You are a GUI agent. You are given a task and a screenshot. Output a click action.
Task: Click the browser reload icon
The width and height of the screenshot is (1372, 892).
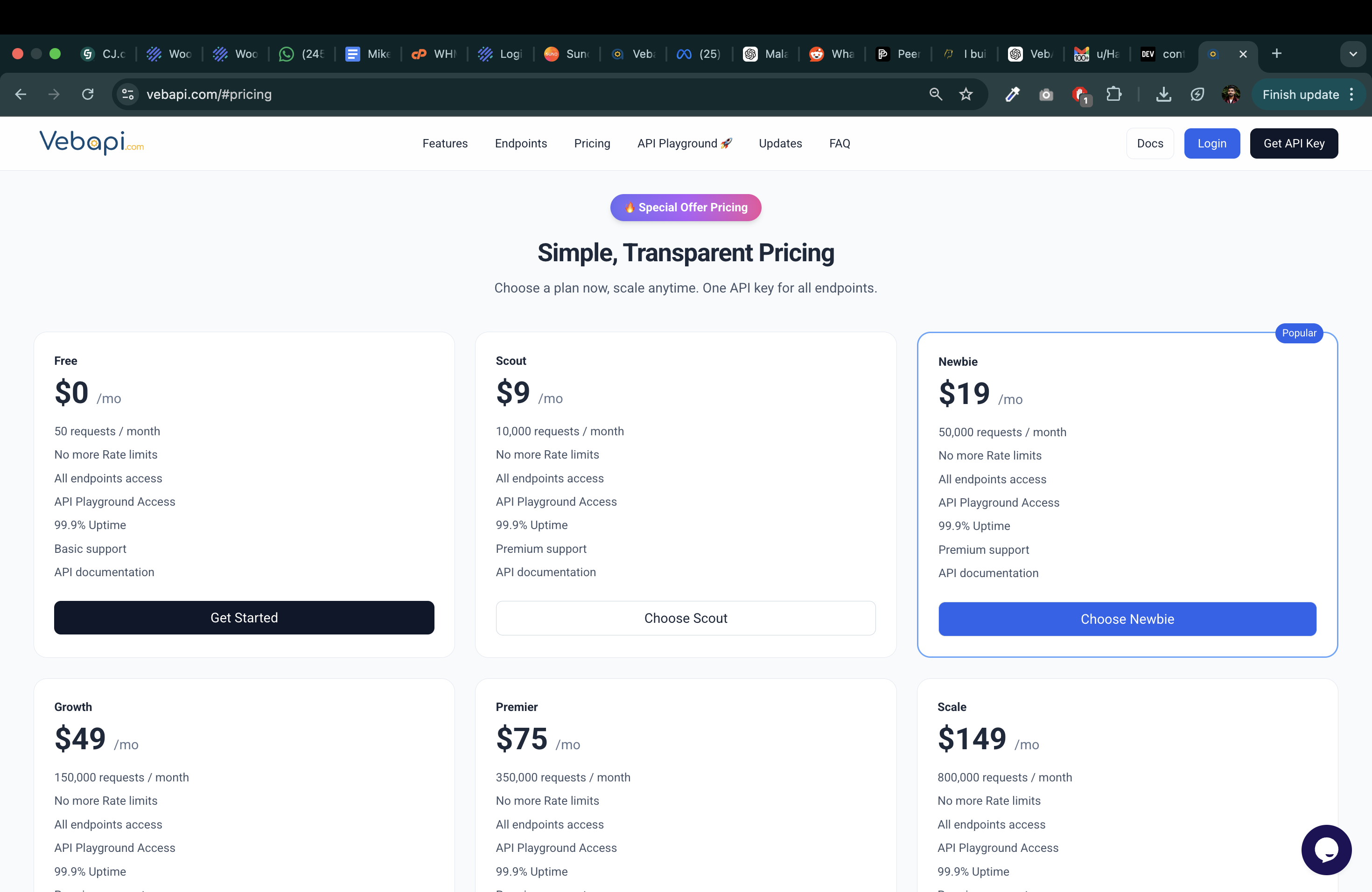[x=88, y=95]
